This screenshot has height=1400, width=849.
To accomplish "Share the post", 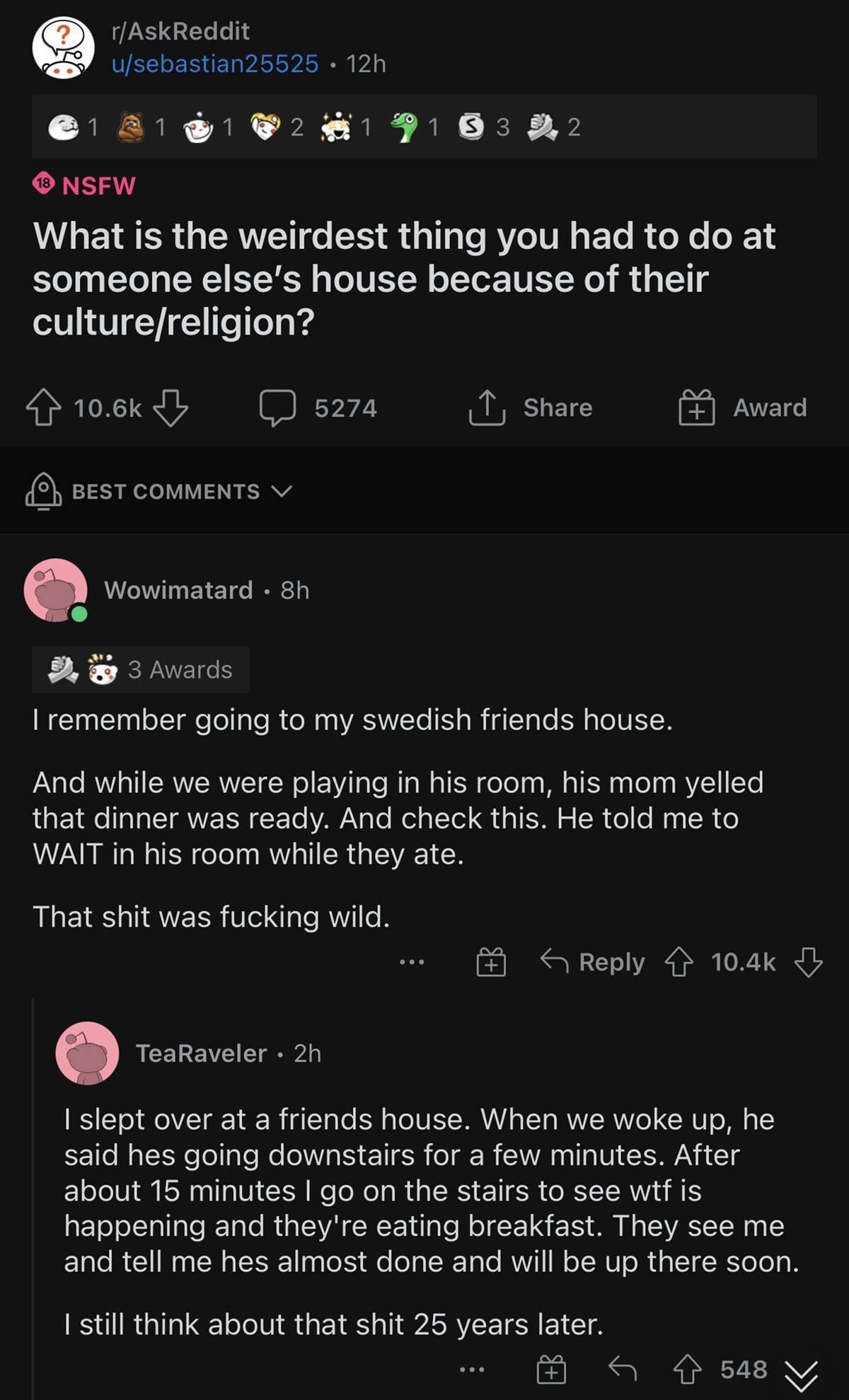I will click(531, 407).
